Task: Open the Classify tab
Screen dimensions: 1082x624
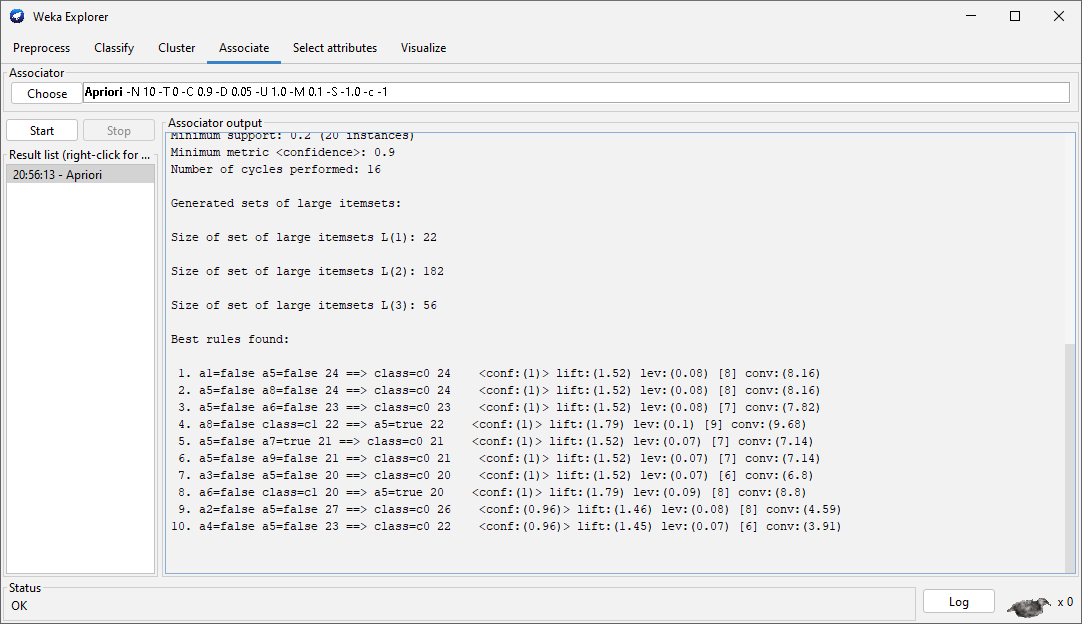Action: 114,48
